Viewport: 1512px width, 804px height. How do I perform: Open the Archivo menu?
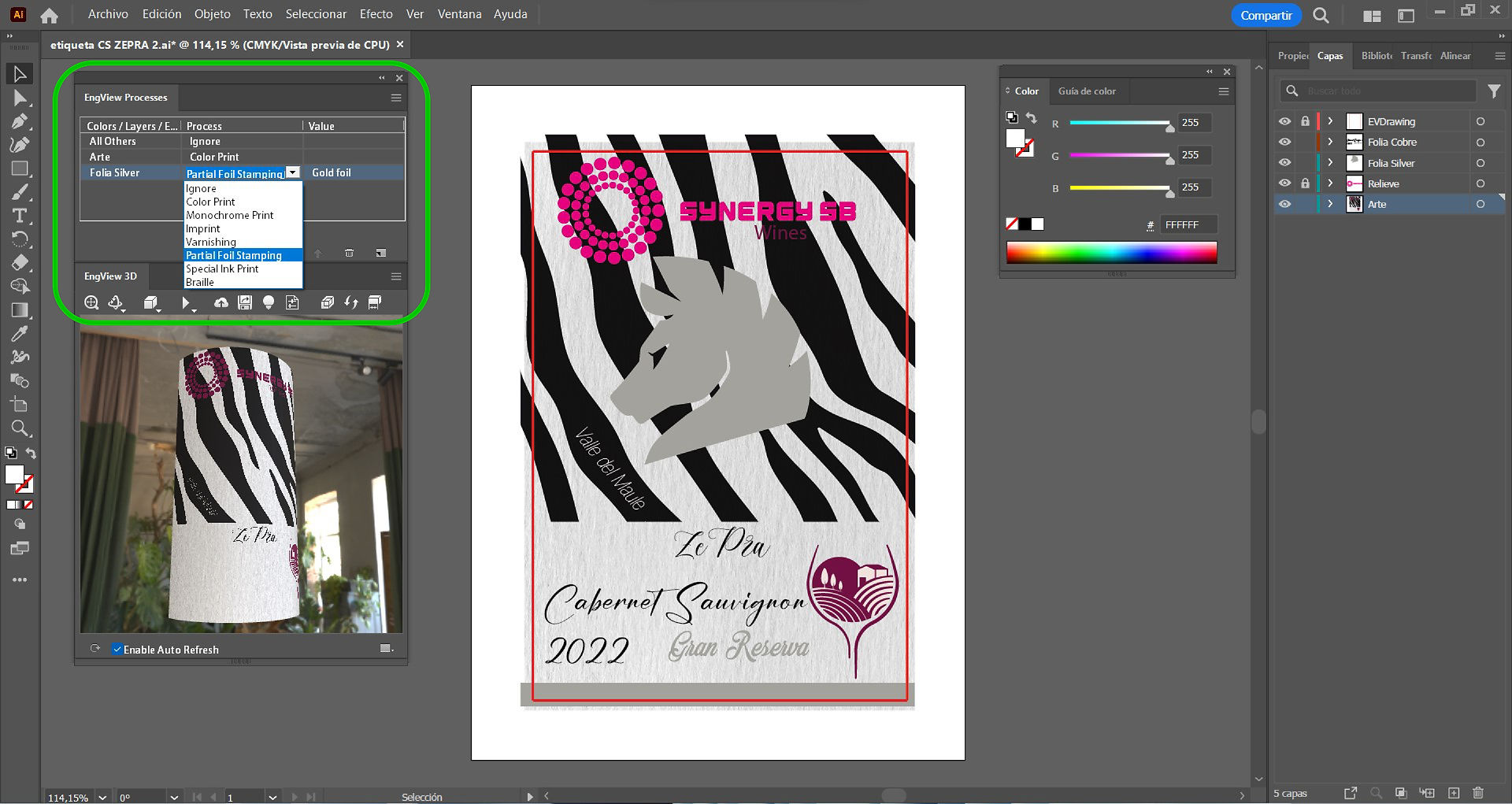[x=108, y=14]
